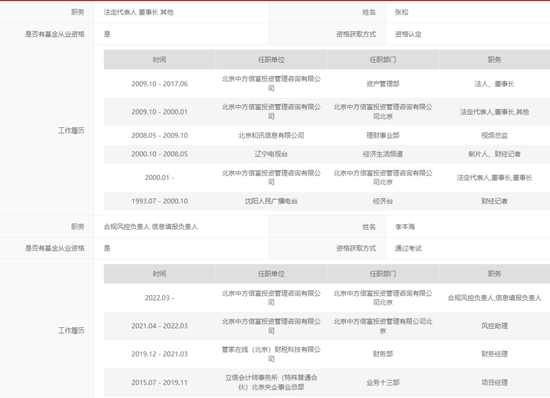Click the employer cell 辽宁电视台

tap(271, 154)
